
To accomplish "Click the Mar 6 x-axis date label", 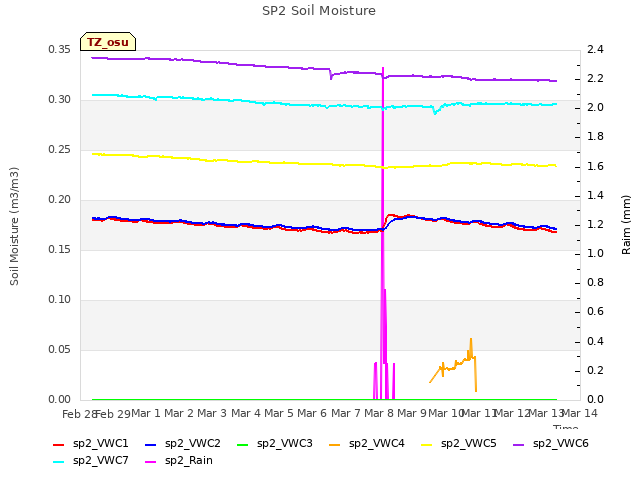I will pyautogui.click(x=312, y=413).
